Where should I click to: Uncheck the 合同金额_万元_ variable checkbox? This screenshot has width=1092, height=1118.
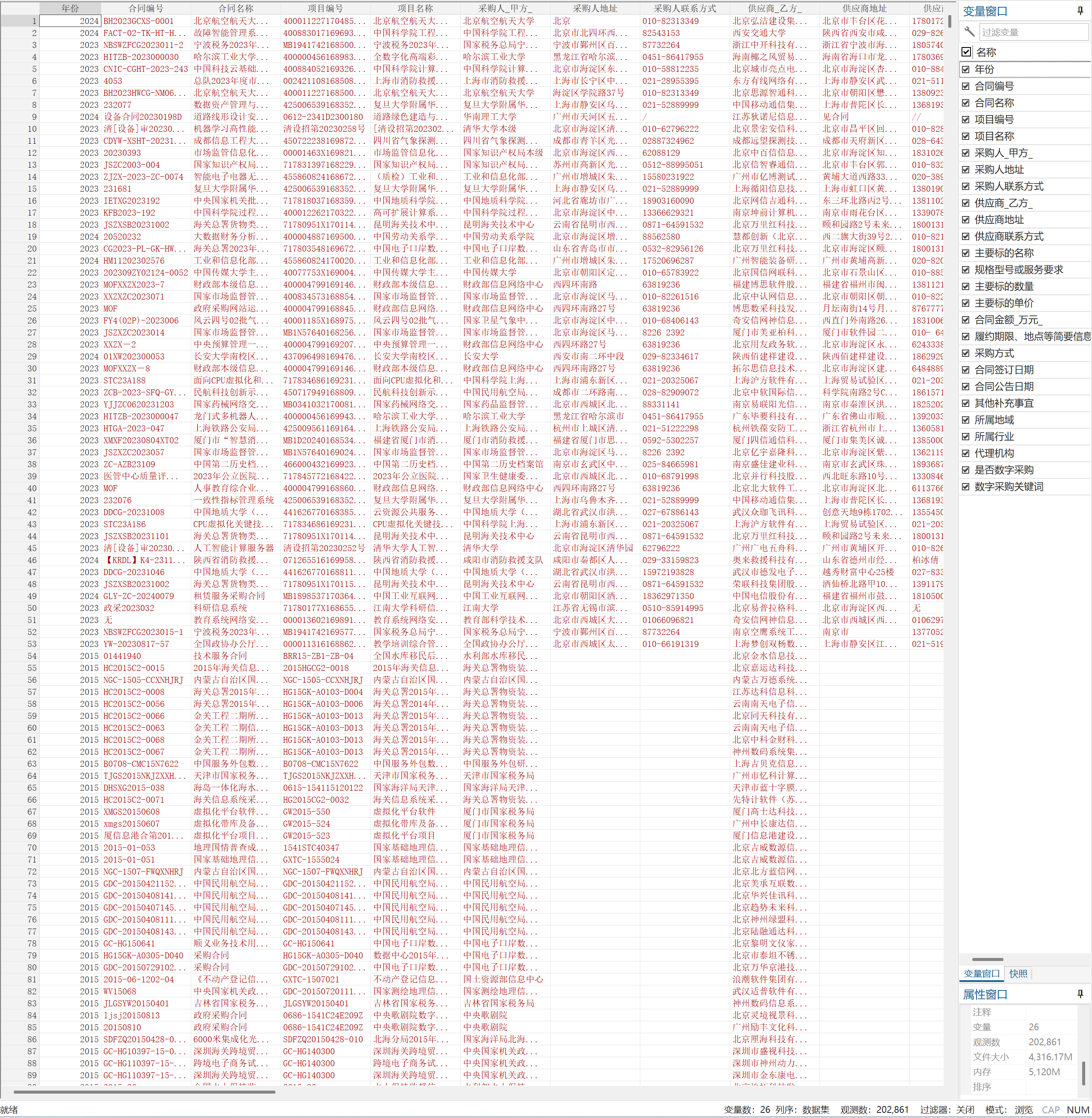[966, 320]
